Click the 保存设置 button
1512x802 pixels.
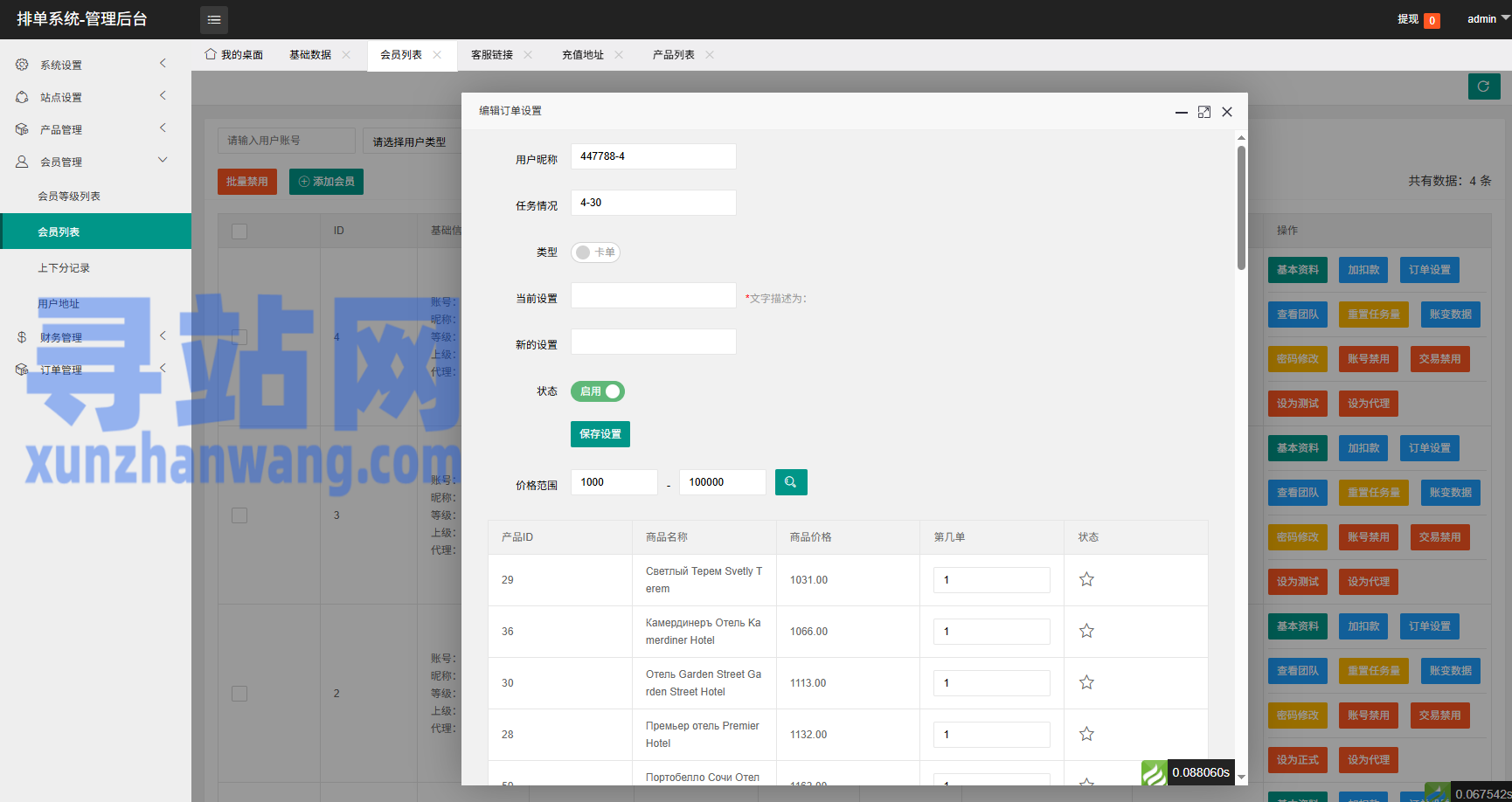point(600,434)
